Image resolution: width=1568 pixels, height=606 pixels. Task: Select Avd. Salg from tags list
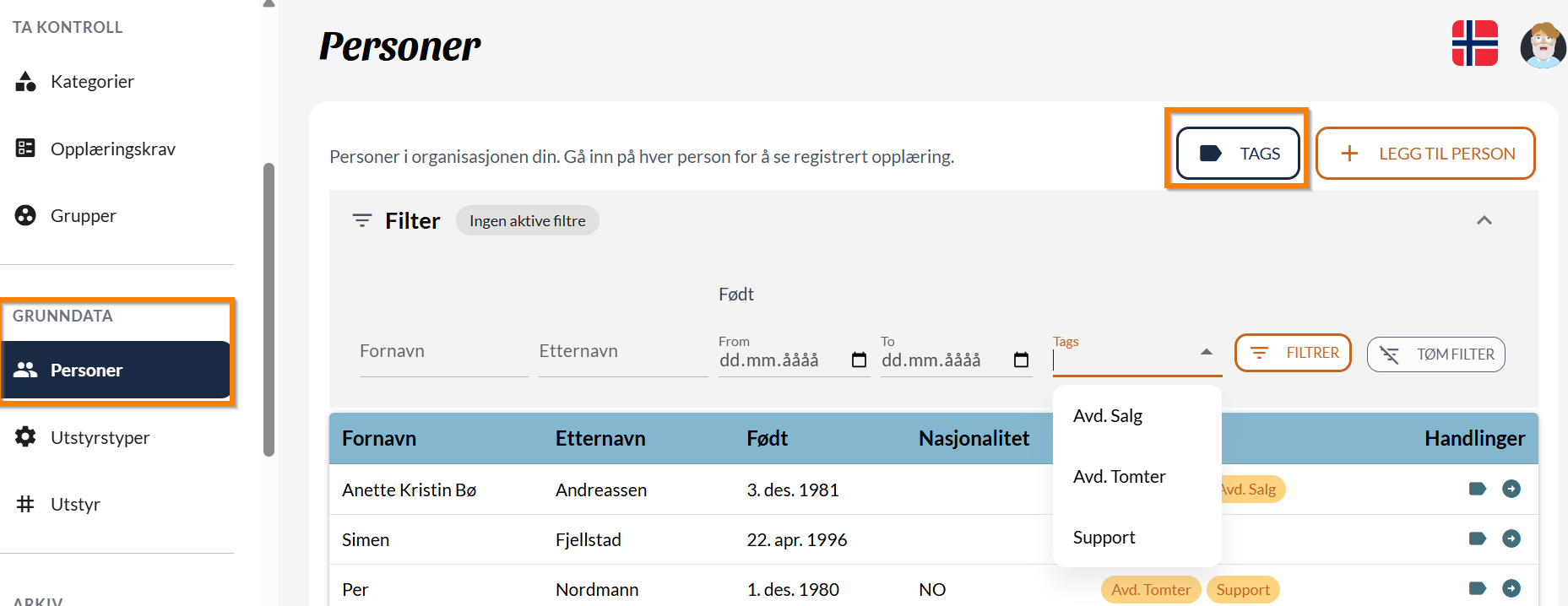click(x=1108, y=416)
